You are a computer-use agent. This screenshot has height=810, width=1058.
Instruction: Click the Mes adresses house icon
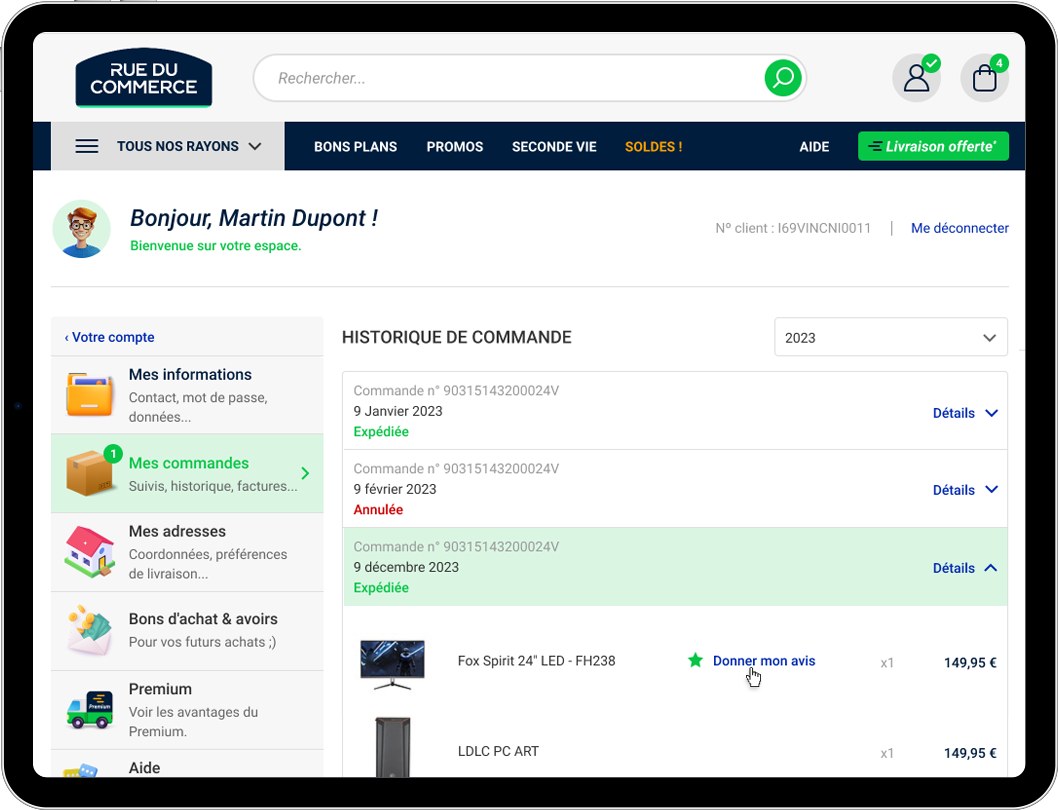coord(90,551)
